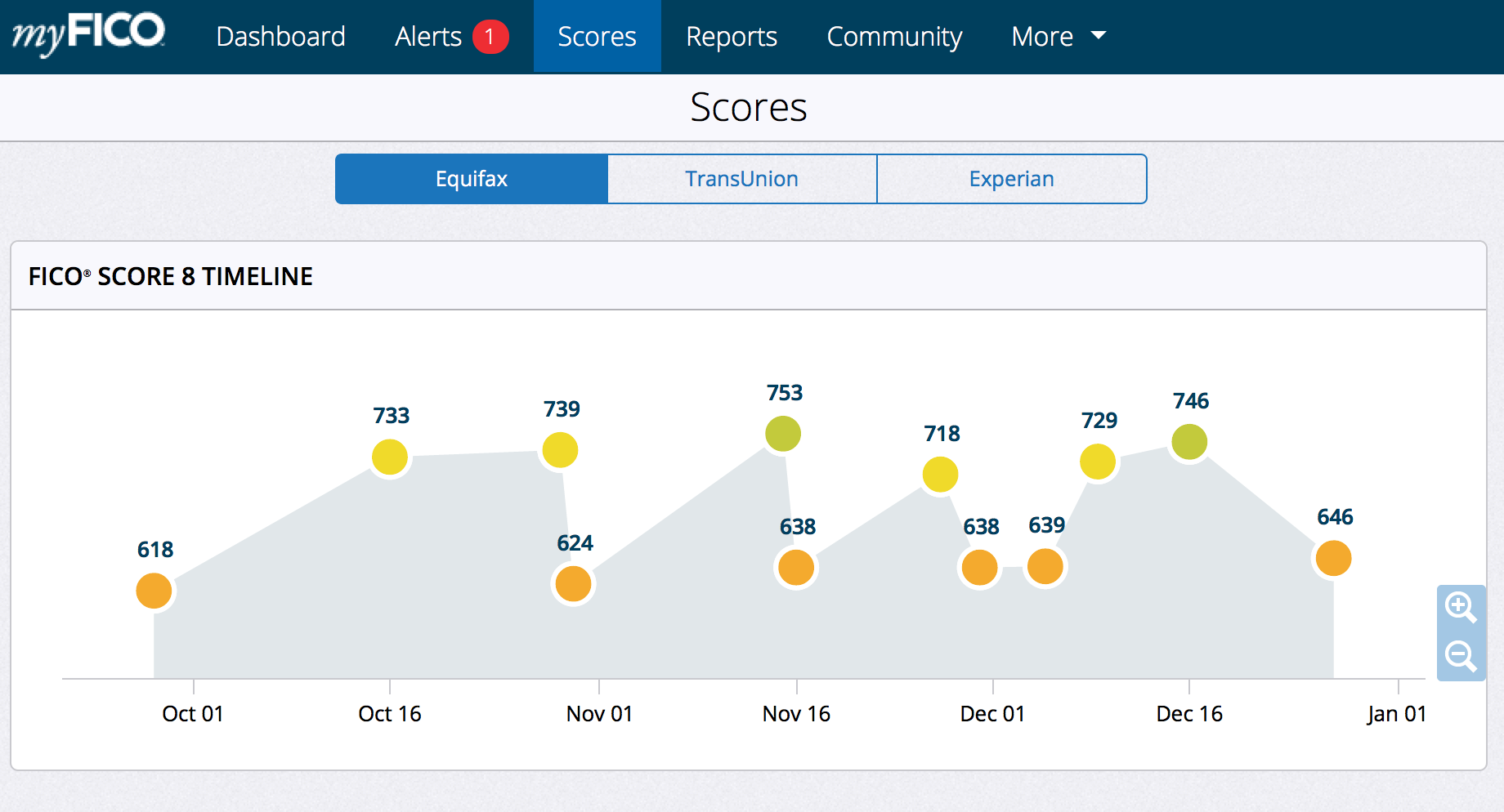
Task: Select the 624 score point
Action: 573,584
